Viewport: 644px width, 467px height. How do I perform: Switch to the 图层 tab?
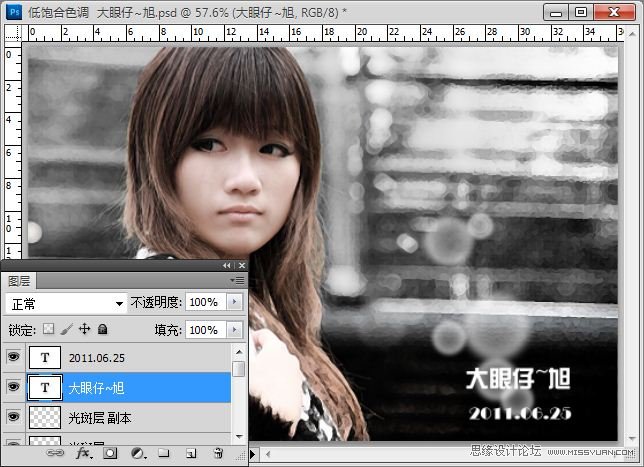(19, 281)
